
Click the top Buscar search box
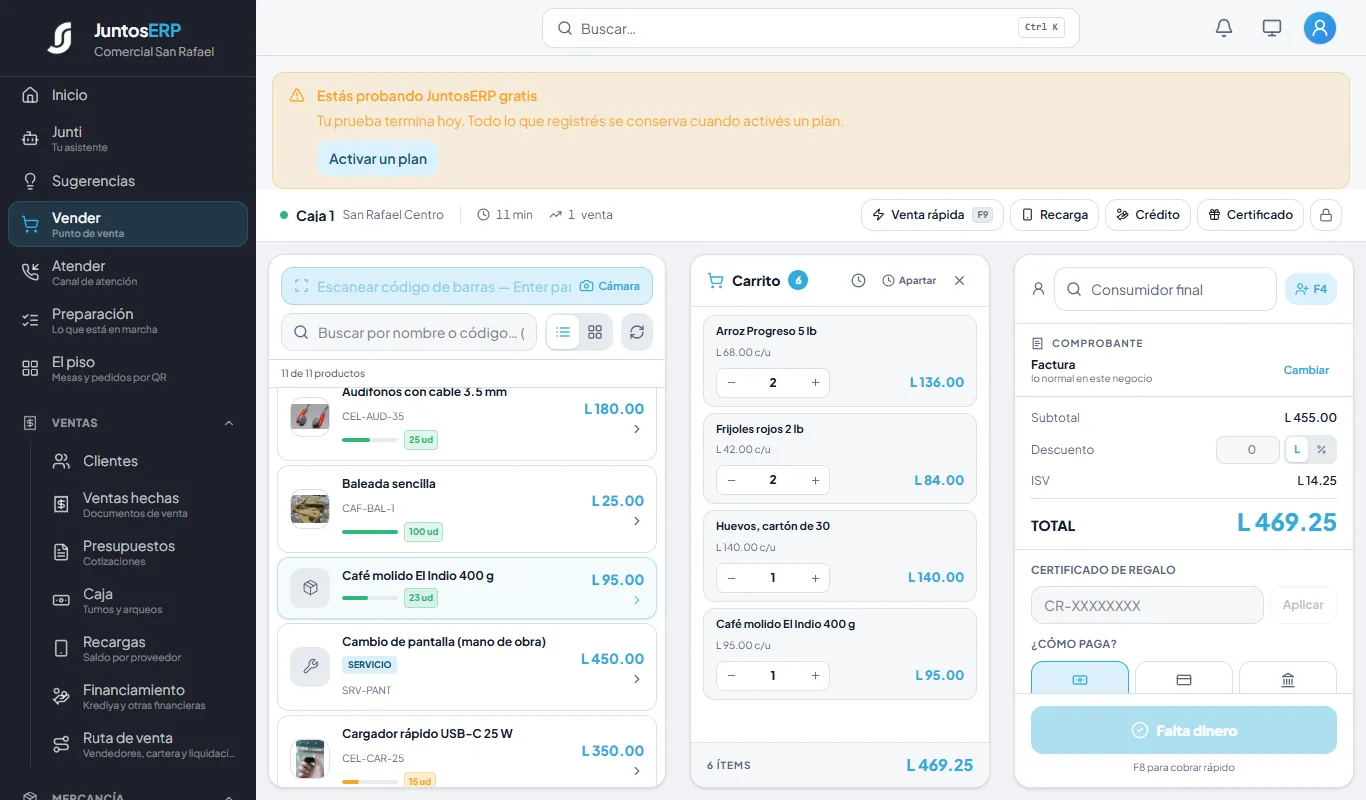tap(810, 28)
